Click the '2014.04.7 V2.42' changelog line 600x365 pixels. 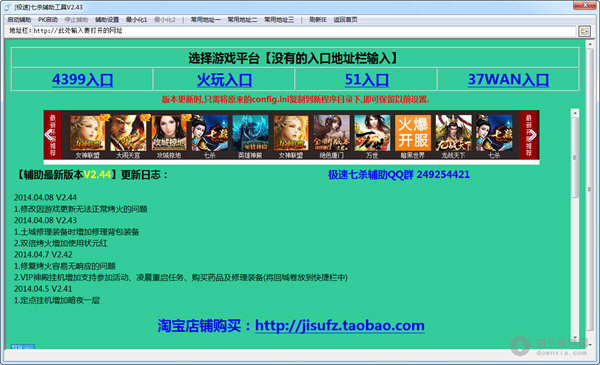coord(43,254)
